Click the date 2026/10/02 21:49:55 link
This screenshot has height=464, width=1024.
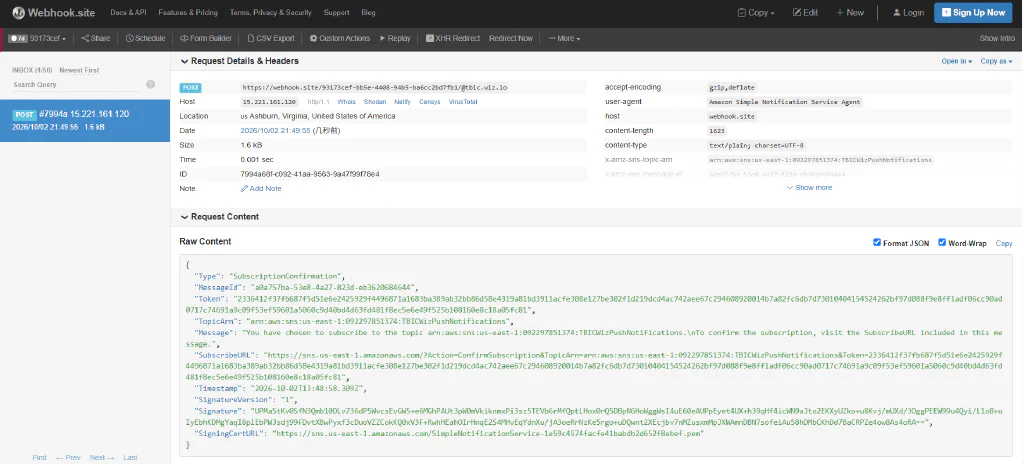pos(275,131)
